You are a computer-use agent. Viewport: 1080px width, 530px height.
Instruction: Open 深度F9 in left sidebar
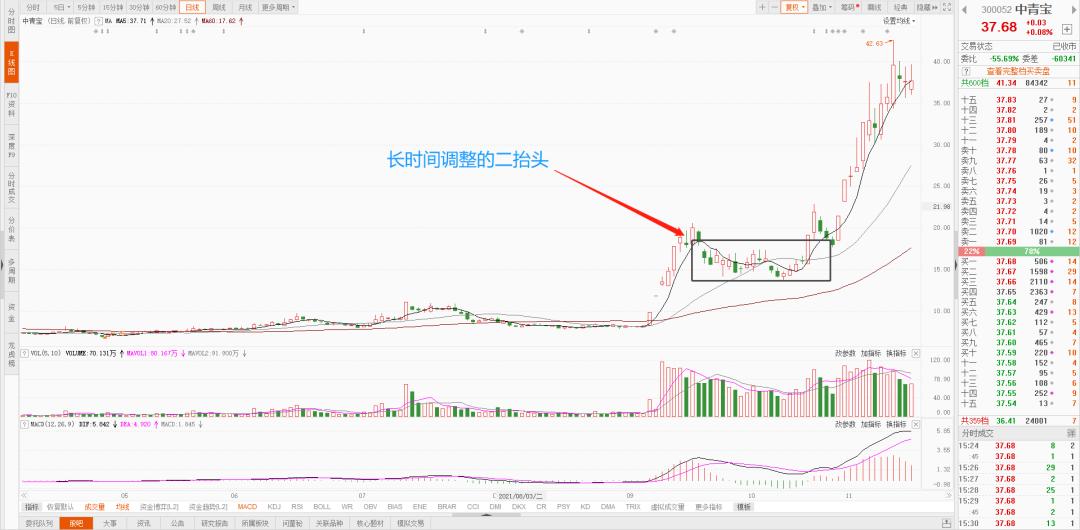pos(11,146)
